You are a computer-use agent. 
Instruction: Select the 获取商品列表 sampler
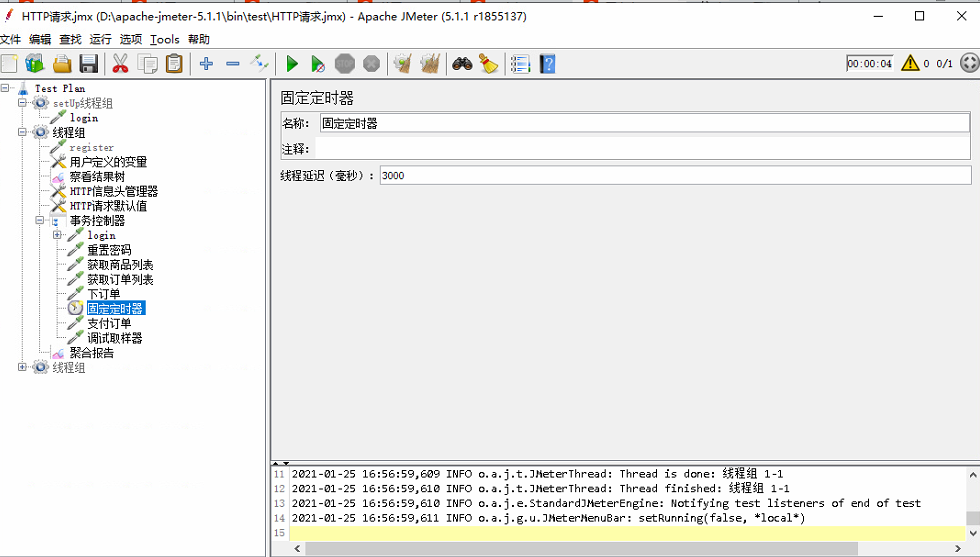(120, 265)
